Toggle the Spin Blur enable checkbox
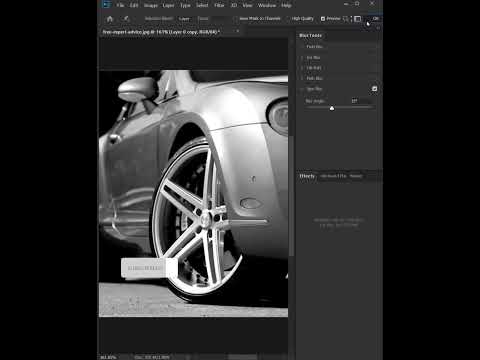The image size is (480, 360). 374,89
